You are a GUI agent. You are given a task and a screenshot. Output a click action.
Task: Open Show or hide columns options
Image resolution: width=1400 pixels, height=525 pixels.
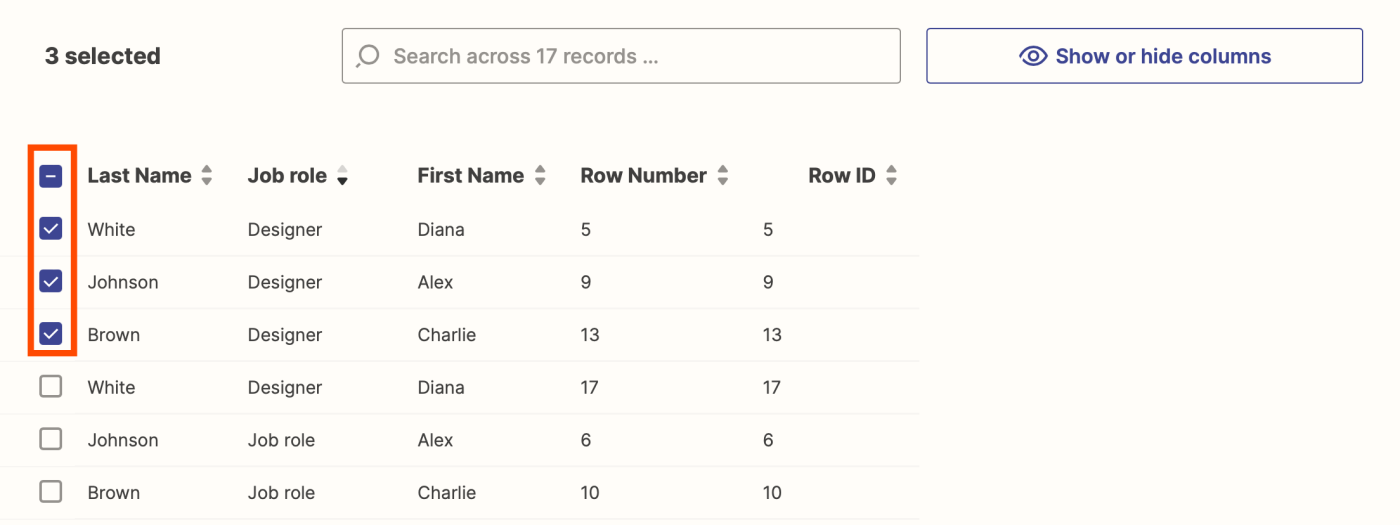(1144, 56)
